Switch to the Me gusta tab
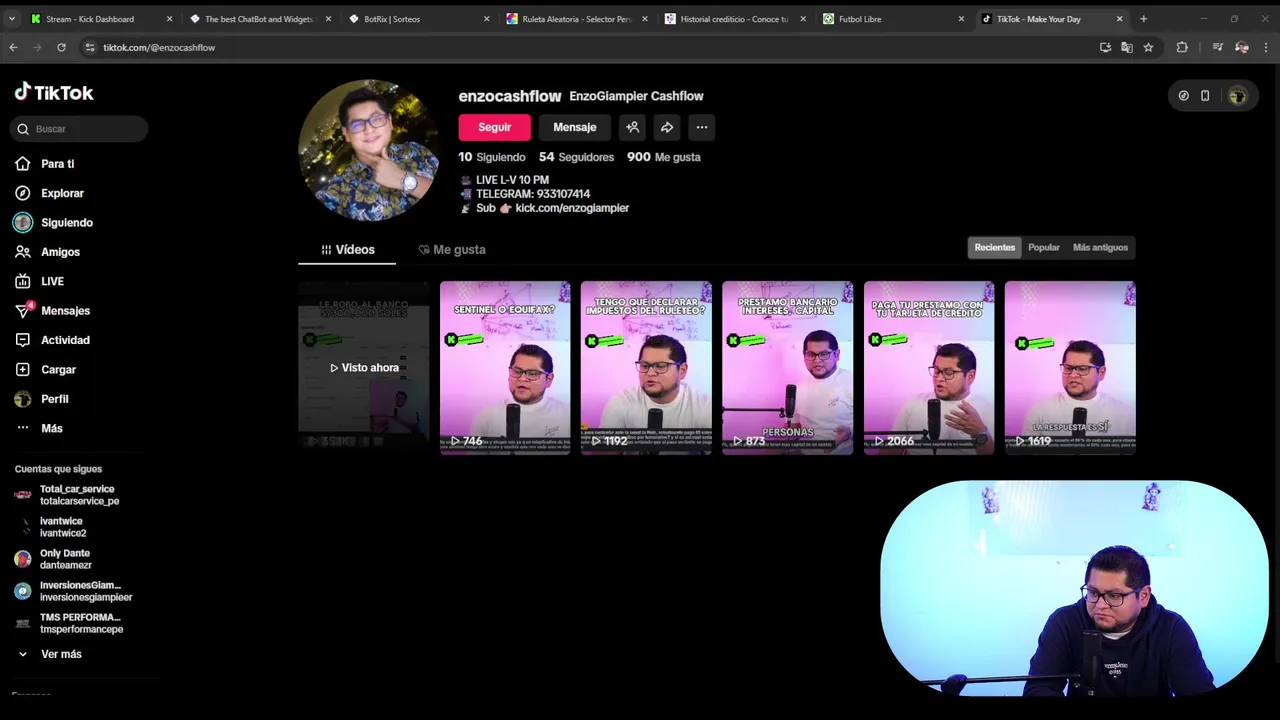Viewport: 1280px width, 720px height. click(452, 250)
